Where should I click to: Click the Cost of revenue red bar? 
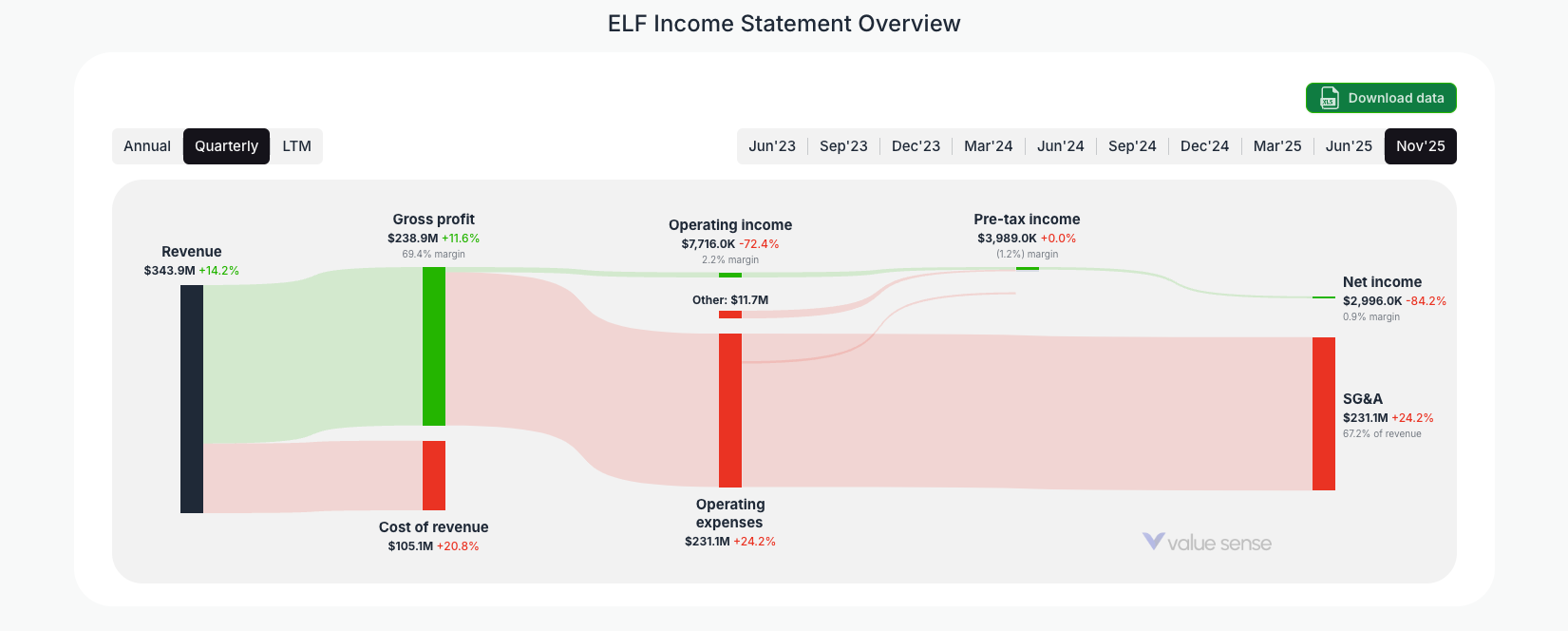[434, 475]
